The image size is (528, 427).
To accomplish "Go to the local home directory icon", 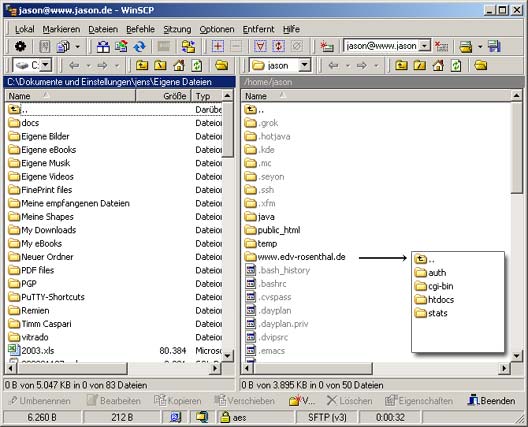I will coord(179,65).
